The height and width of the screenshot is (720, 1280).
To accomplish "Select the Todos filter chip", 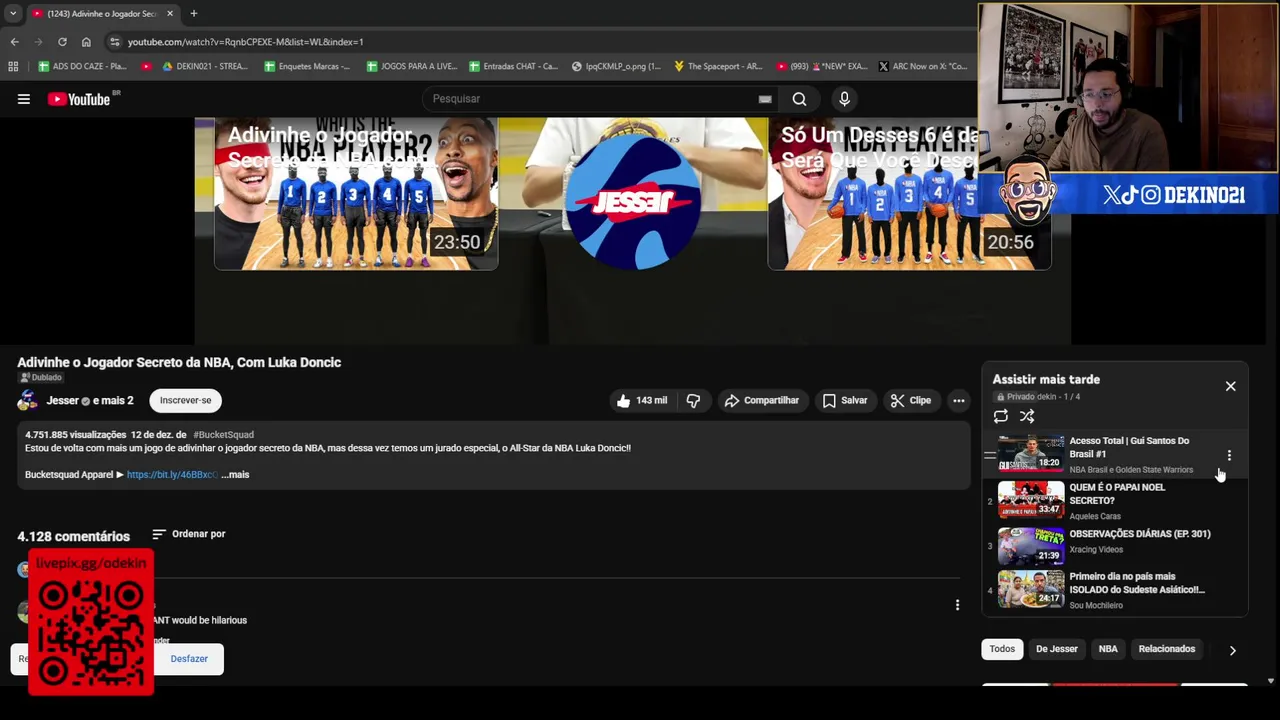I will coord(1002,649).
